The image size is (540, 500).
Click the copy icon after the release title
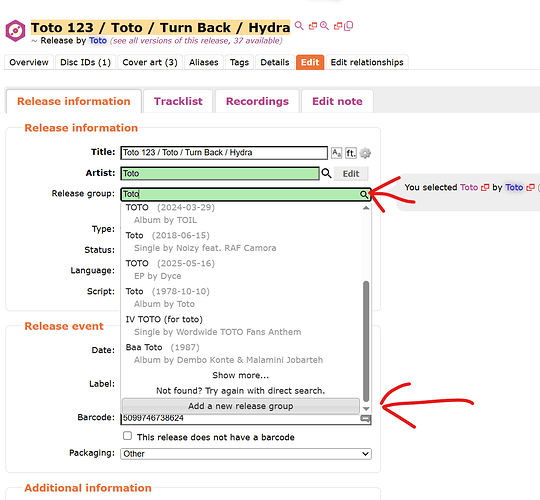tap(349, 26)
